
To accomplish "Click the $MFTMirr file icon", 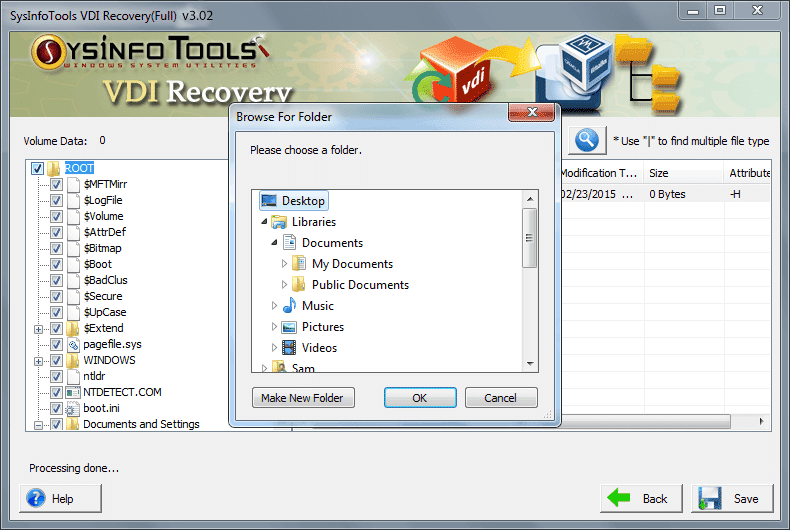I will coord(74,184).
